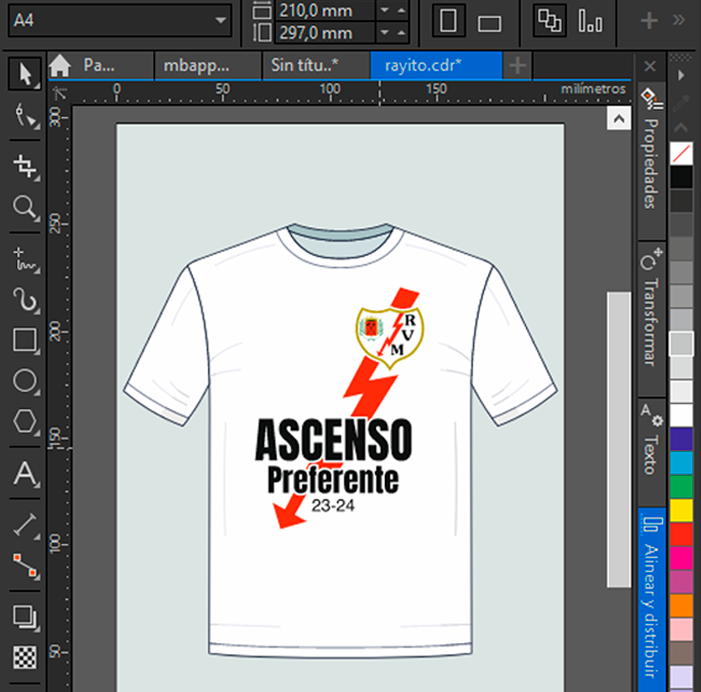Set page to portrait orientation
This screenshot has width=701, height=692.
pyautogui.click(x=450, y=21)
